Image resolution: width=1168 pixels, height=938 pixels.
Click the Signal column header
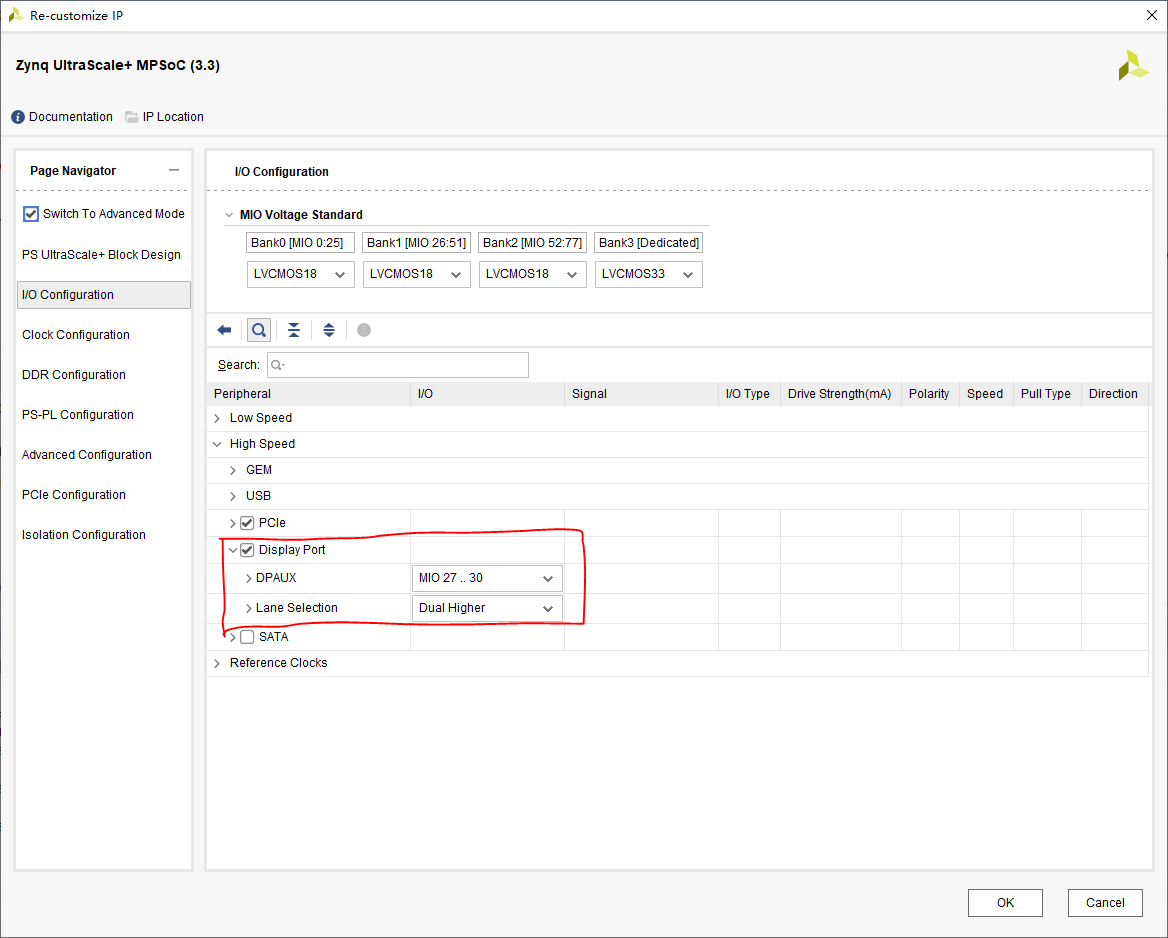click(x=641, y=394)
